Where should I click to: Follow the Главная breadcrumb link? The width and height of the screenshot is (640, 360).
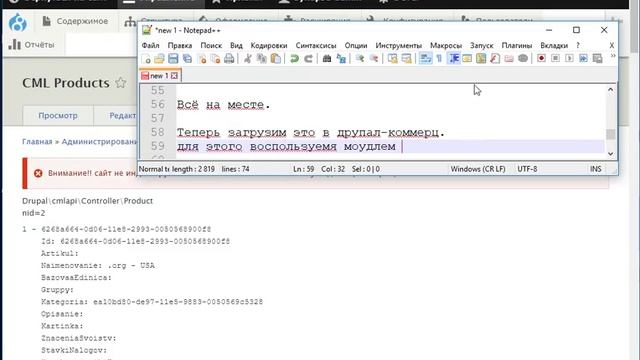click(x=37, y=142)
